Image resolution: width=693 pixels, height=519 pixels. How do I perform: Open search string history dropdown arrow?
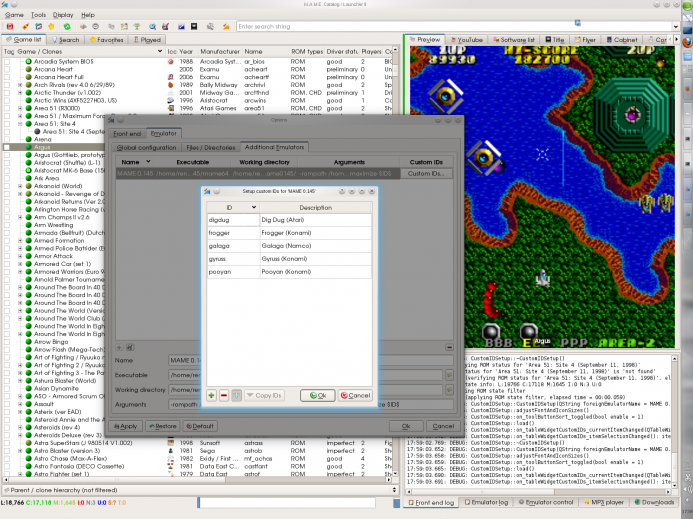pos(675,27)
